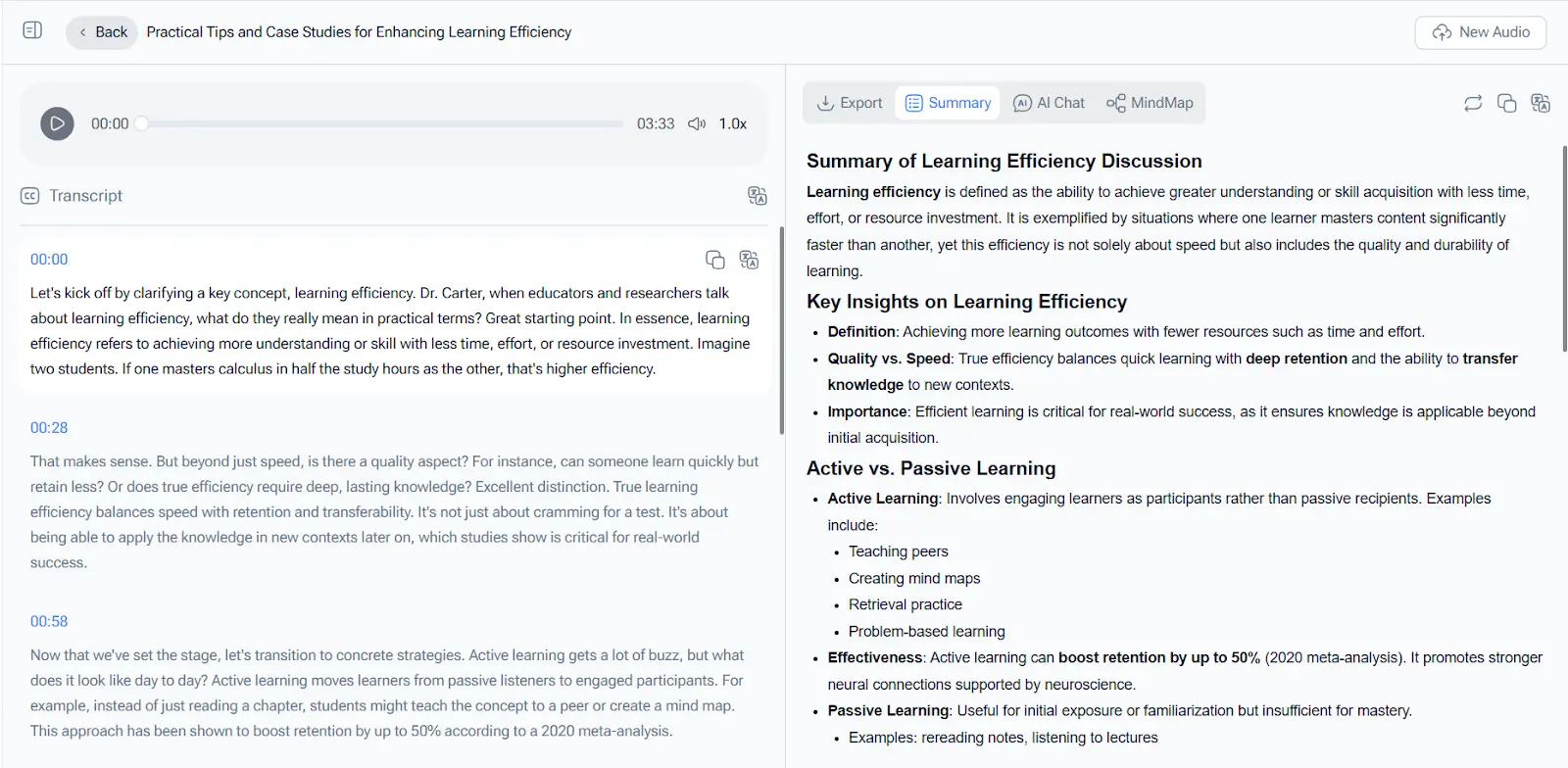This screenshot has height=768, width=1568.
Task: Mute audio with the speaker icon
Action: 697,123
